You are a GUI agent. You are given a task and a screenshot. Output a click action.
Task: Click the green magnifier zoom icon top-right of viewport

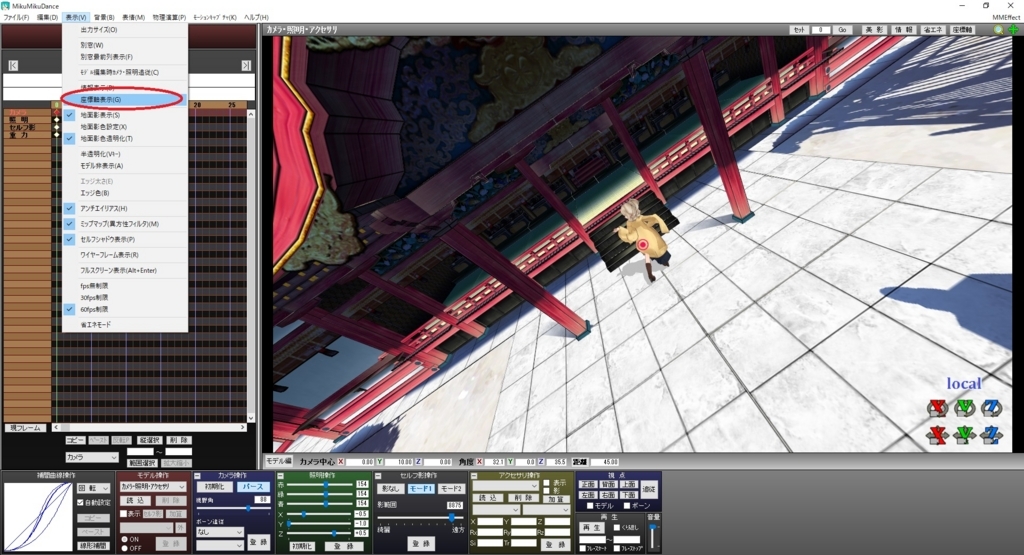coord(999,30)
